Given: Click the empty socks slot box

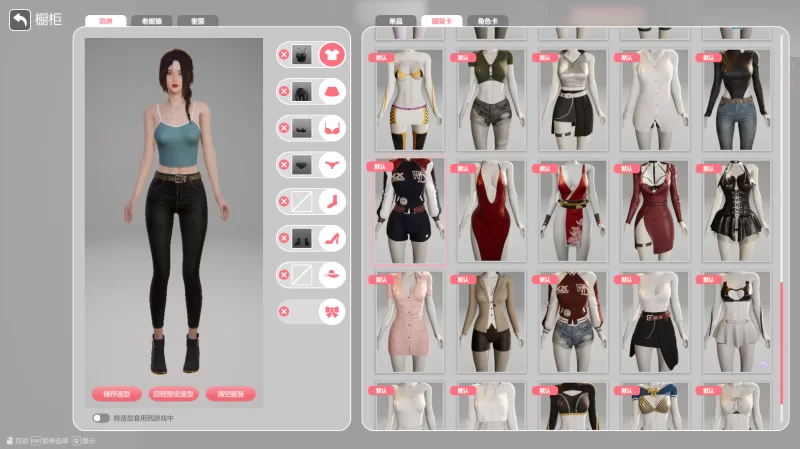Looking at the screenshot, I should pos(302,202).
